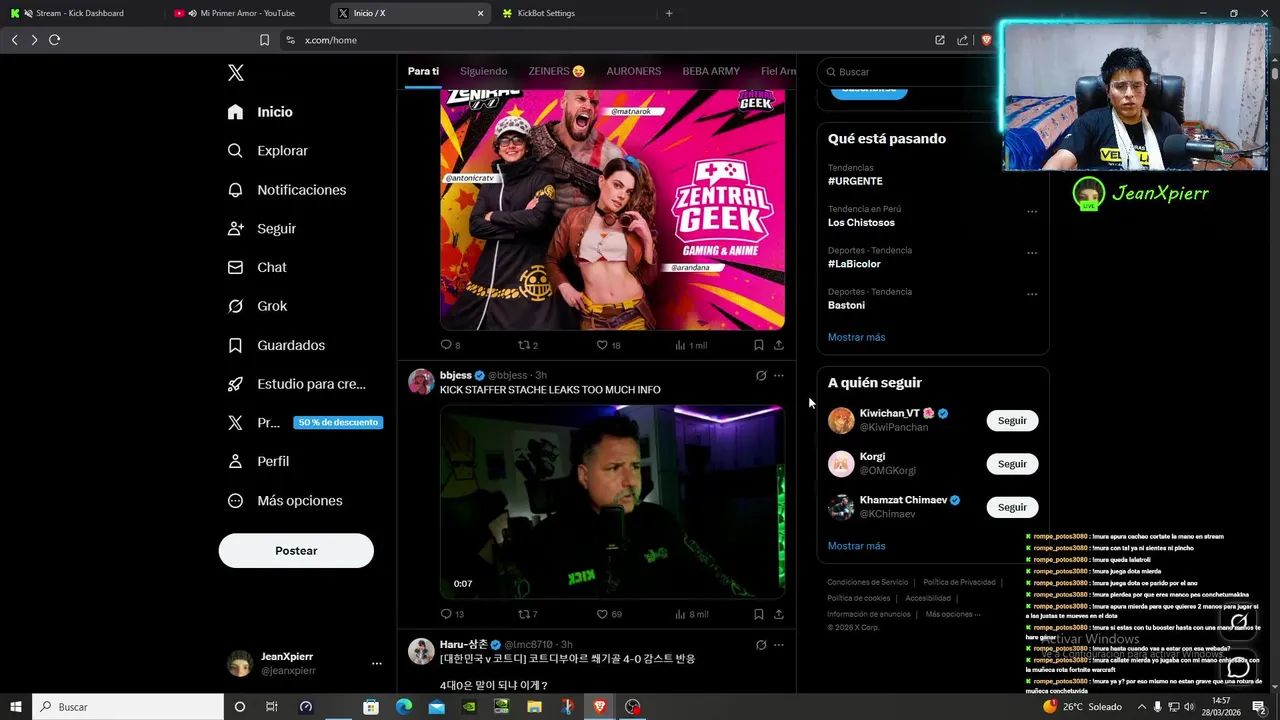1280x720 pixels.
Task: Open Política de Privacidad link
Action: coord(959,582)
